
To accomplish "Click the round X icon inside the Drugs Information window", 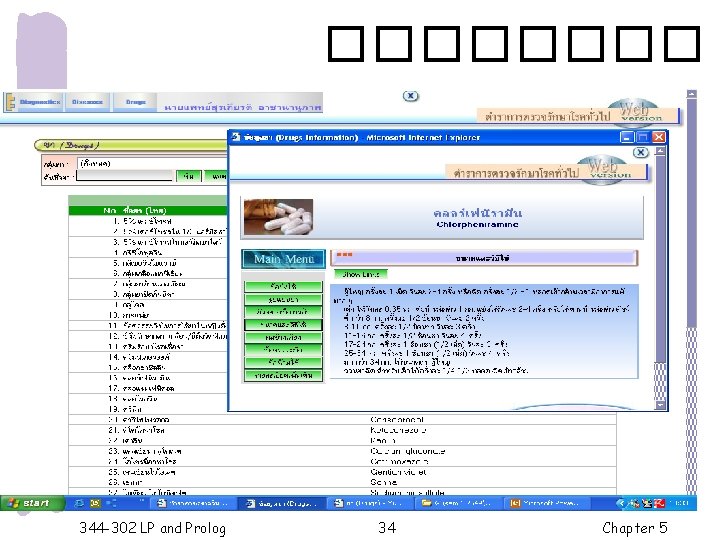I will [x=641, y=152].
